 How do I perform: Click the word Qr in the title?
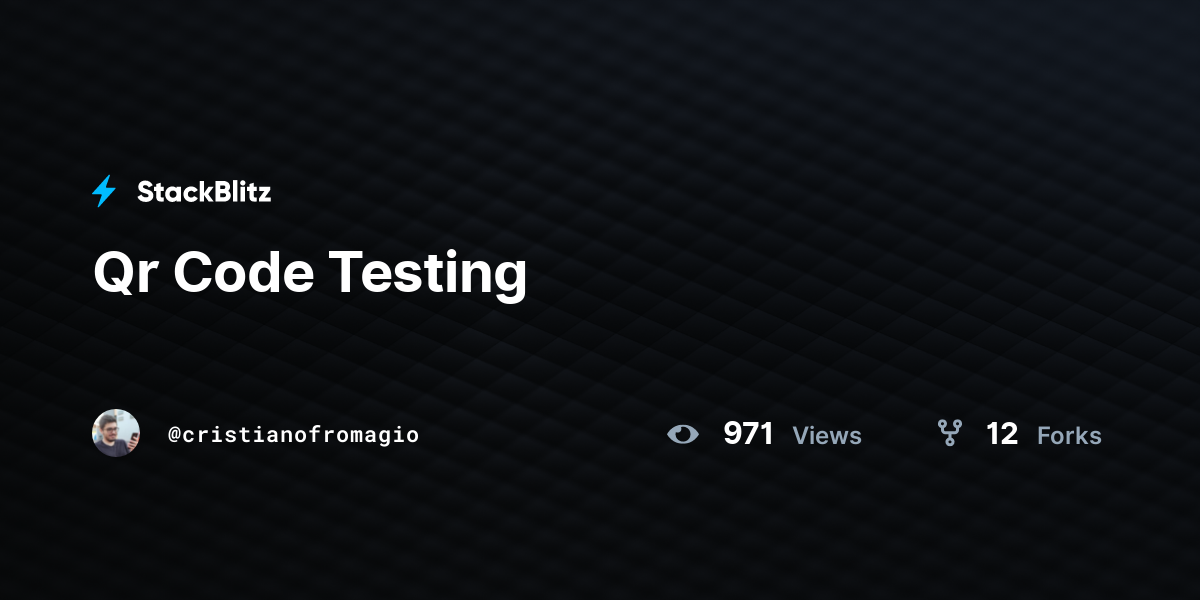pos(130,272)
